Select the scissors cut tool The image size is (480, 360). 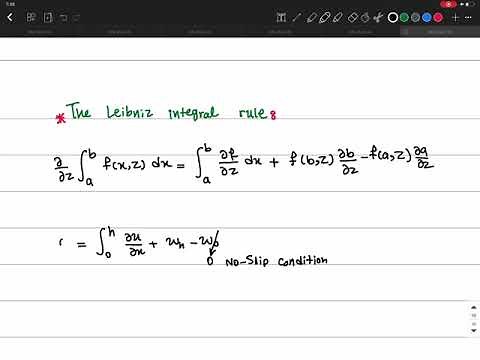coord(378,17)
